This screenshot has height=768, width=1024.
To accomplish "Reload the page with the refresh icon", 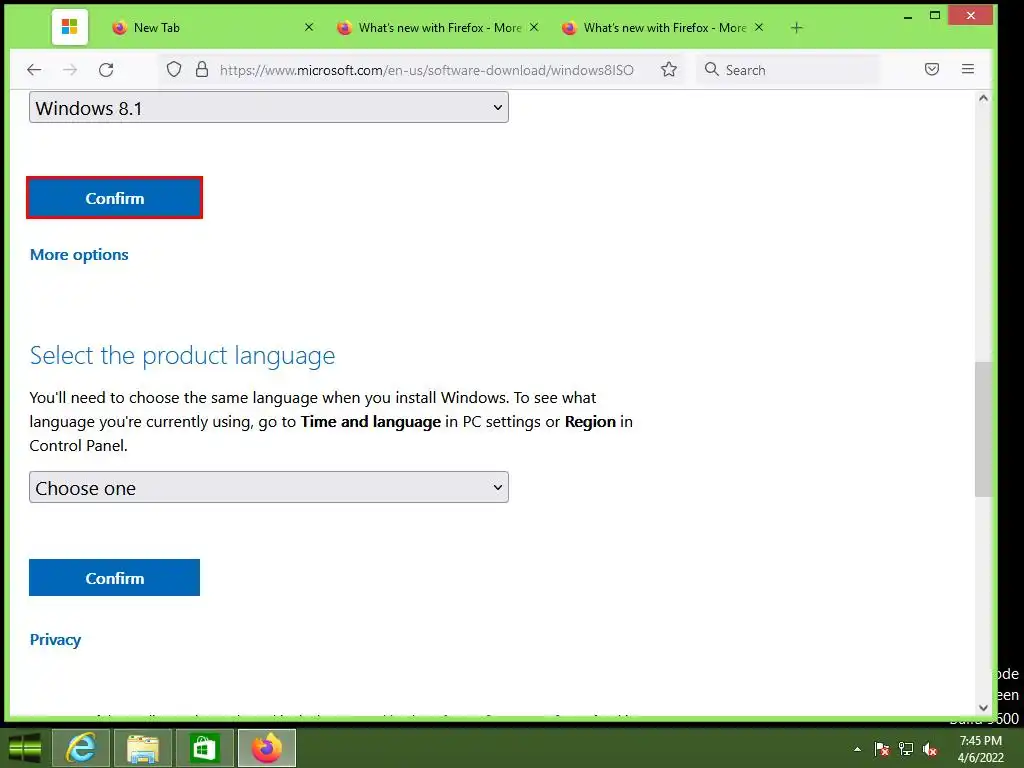I will (x=106, y=70).
